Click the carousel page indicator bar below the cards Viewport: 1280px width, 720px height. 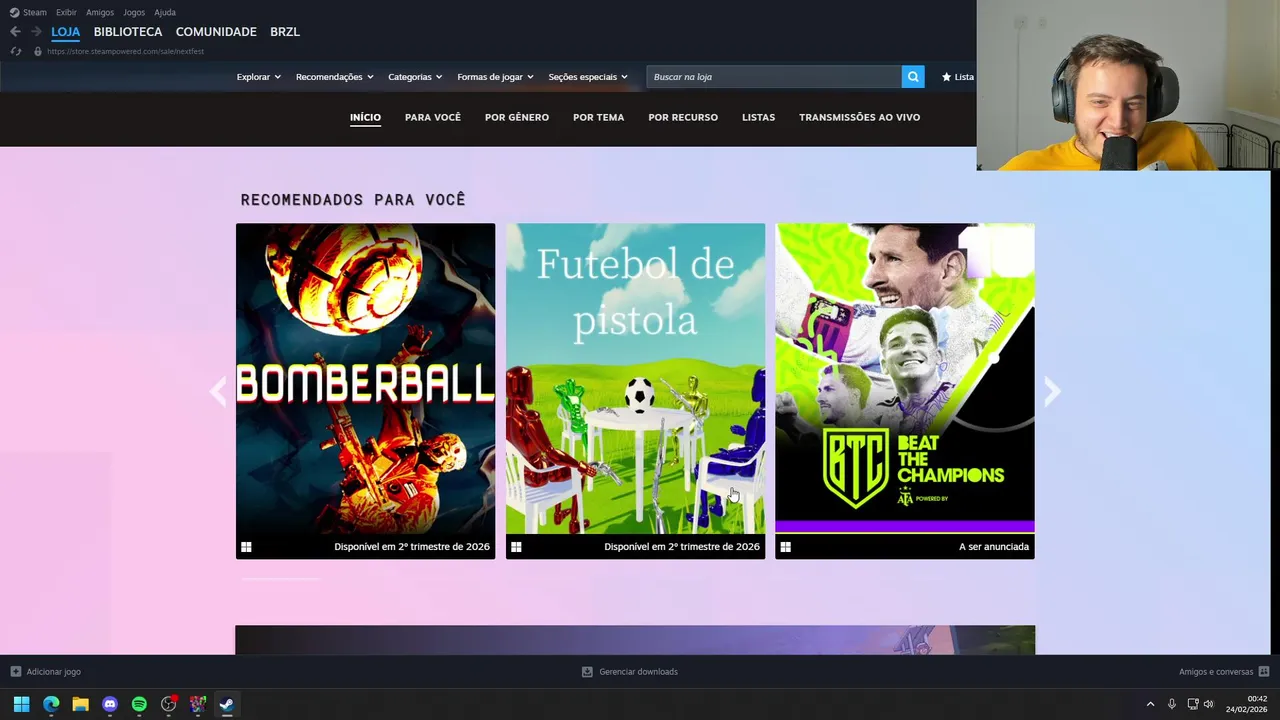(x=280, y=578)
